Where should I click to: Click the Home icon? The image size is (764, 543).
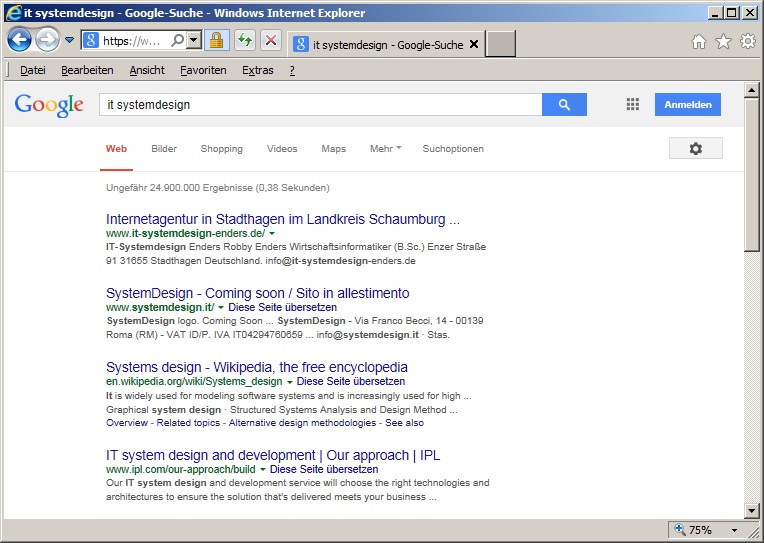pyautogui.click(x=699, y=41)
